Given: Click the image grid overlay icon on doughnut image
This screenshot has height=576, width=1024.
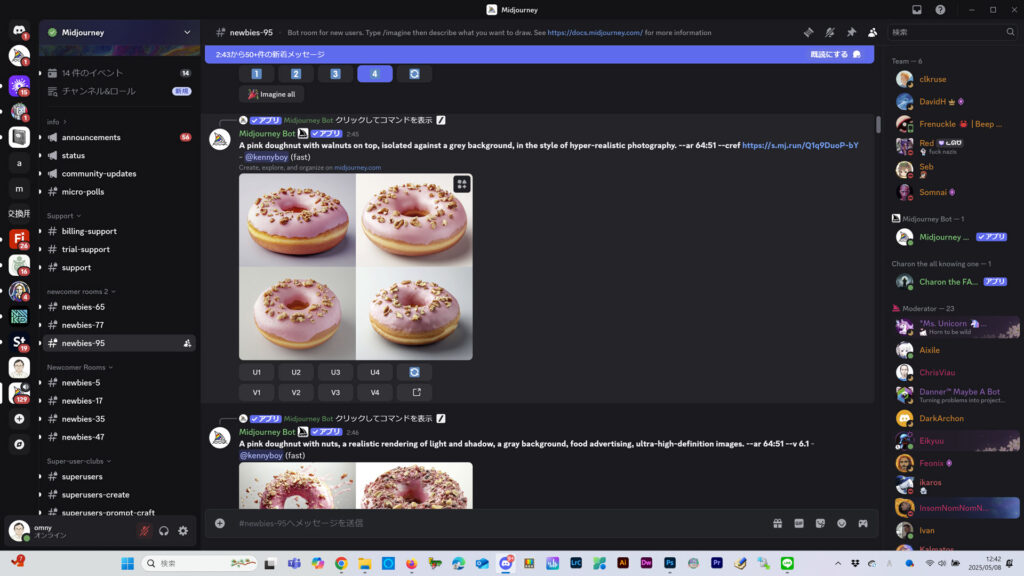Looking at the screenshot, I should point(462,184).
